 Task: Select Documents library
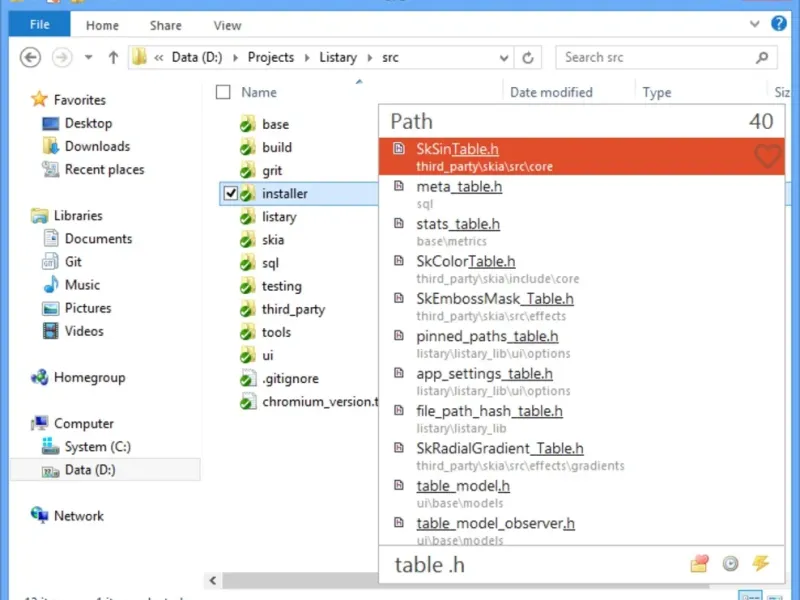pos(98,238)
